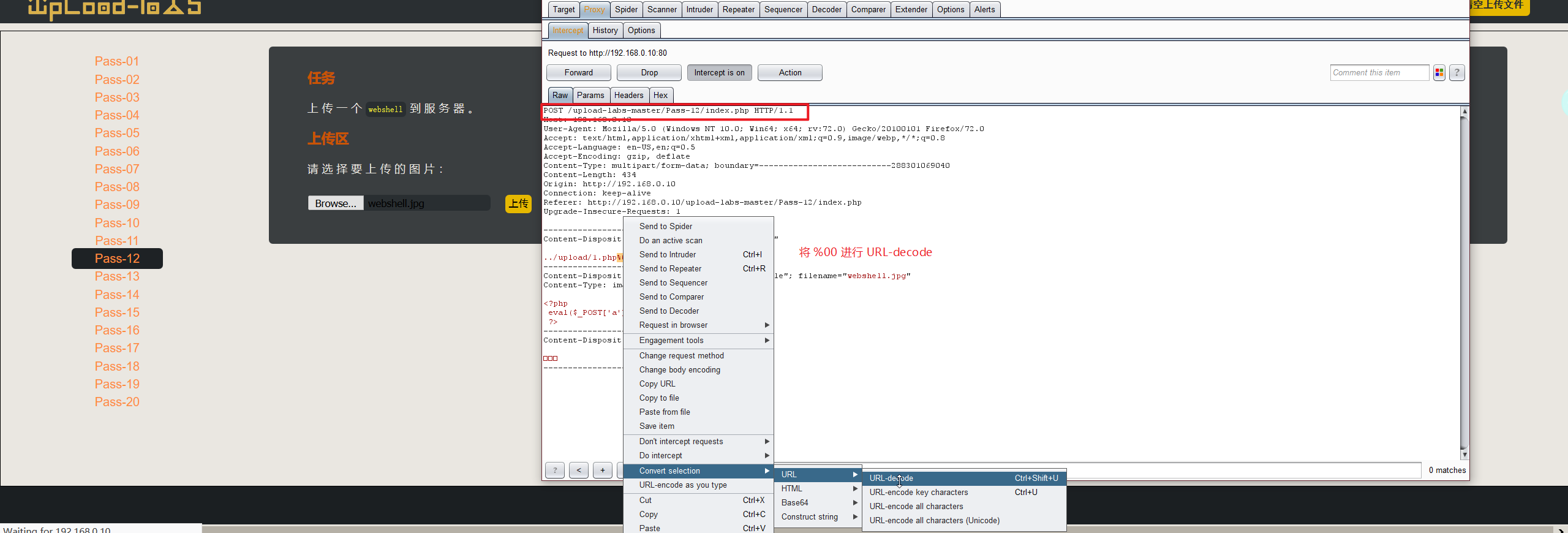Open the Intruder tab
This screenshot has width=1568, height=533.
click(699, 10)
